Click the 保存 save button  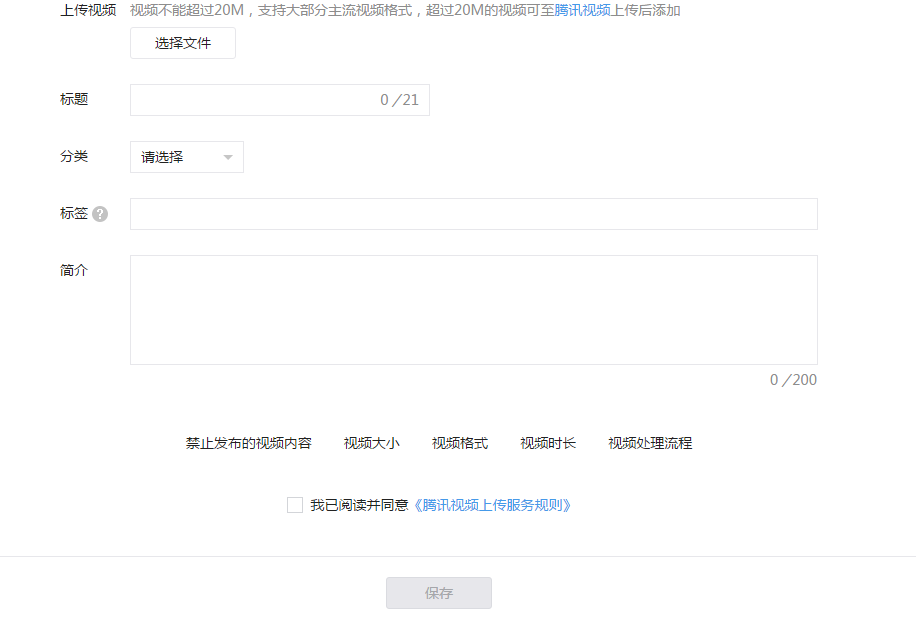tap(438, 592)
